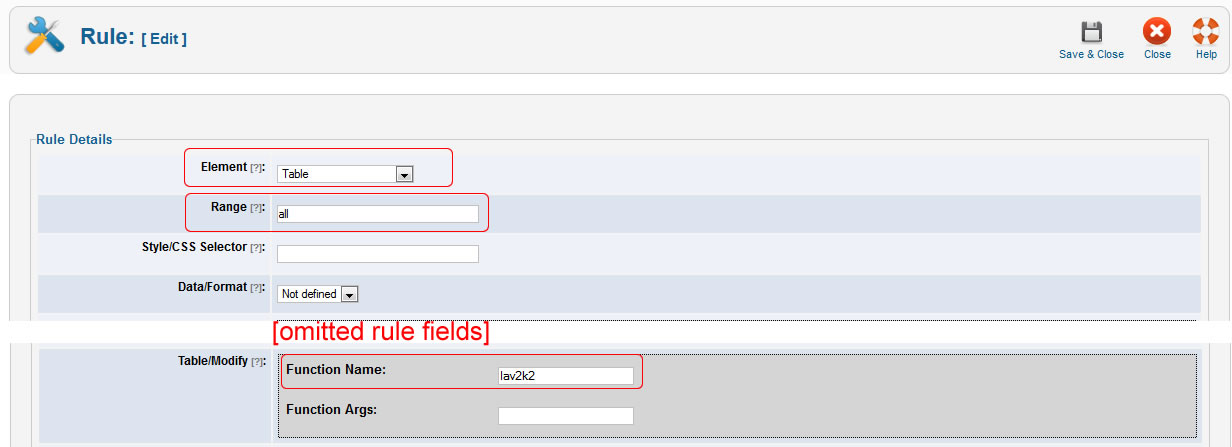This screenshot has height=447, width=1232.
Task: Click the 'Rule Details' section legend
Action: 74,139
